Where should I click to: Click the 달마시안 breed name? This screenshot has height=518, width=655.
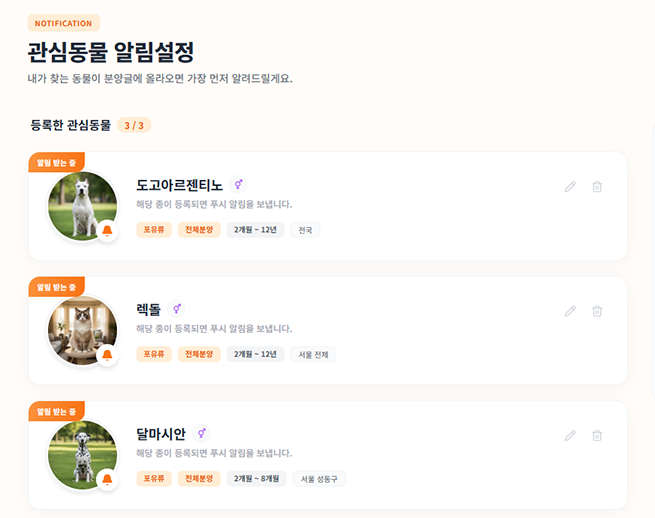(x=161, y=434)
